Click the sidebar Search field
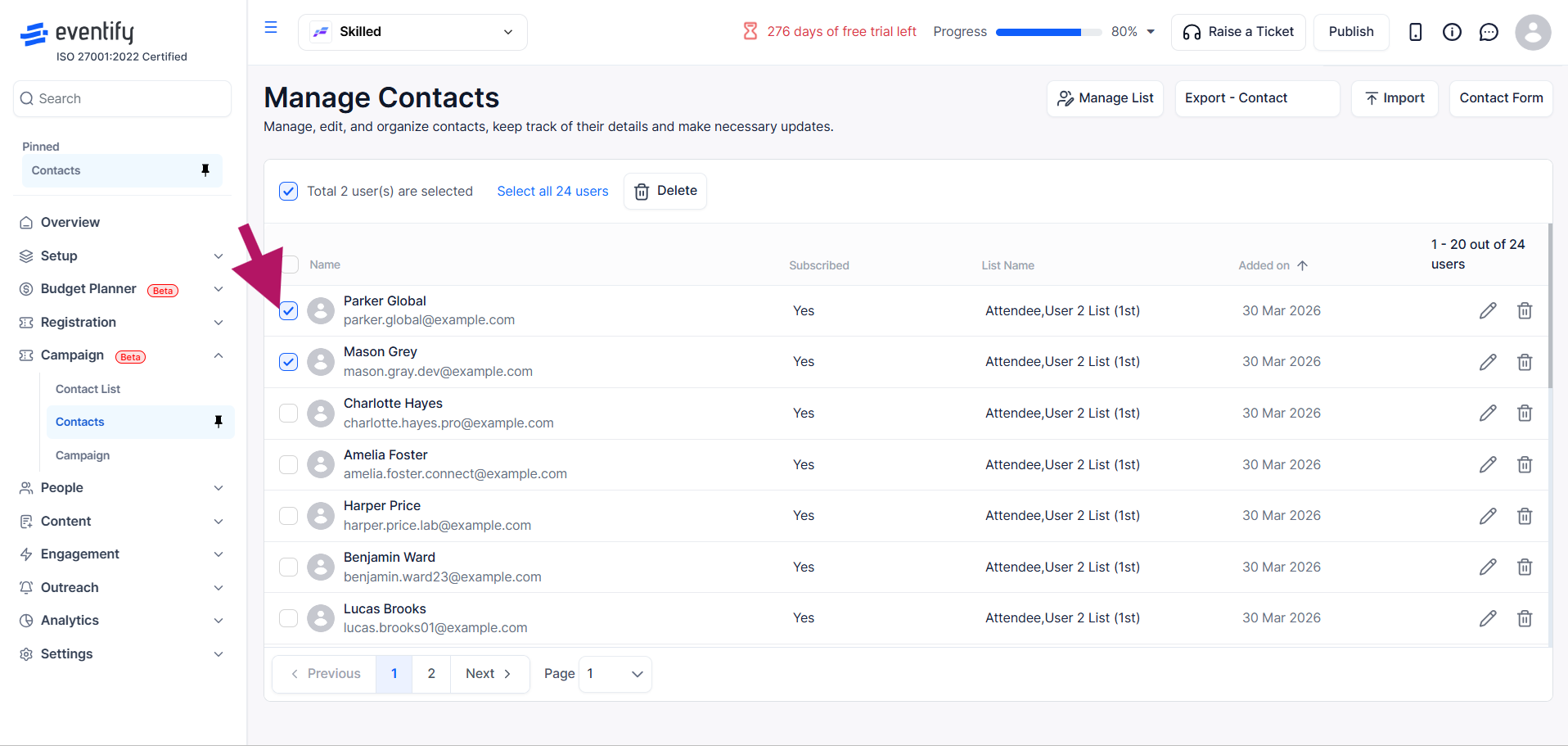Image resolution: width=1568 pixels, height=746 pixels. pyautogui.click(x=122, y=98)
